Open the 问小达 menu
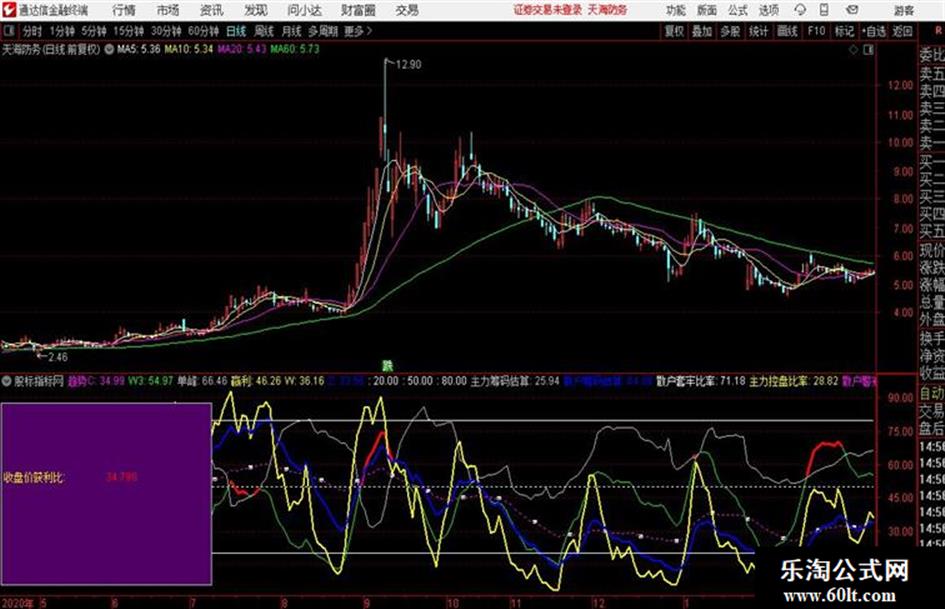 coord(304,10)
